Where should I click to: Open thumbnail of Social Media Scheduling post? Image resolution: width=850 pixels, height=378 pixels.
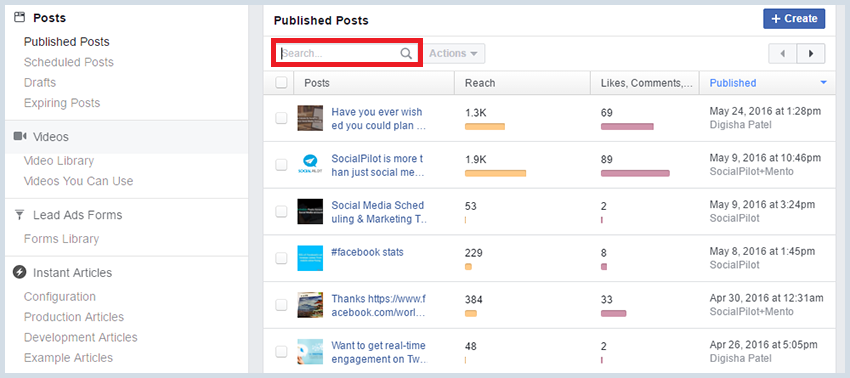click(310, 212)
